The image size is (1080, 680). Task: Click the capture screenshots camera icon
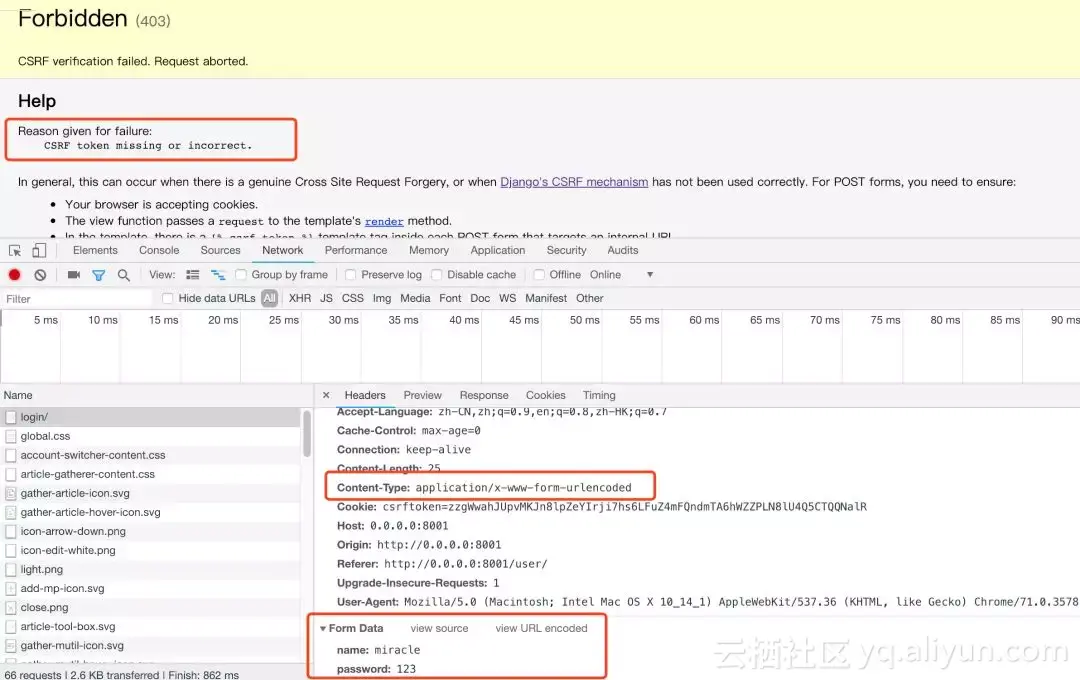[x=74, y=275]
